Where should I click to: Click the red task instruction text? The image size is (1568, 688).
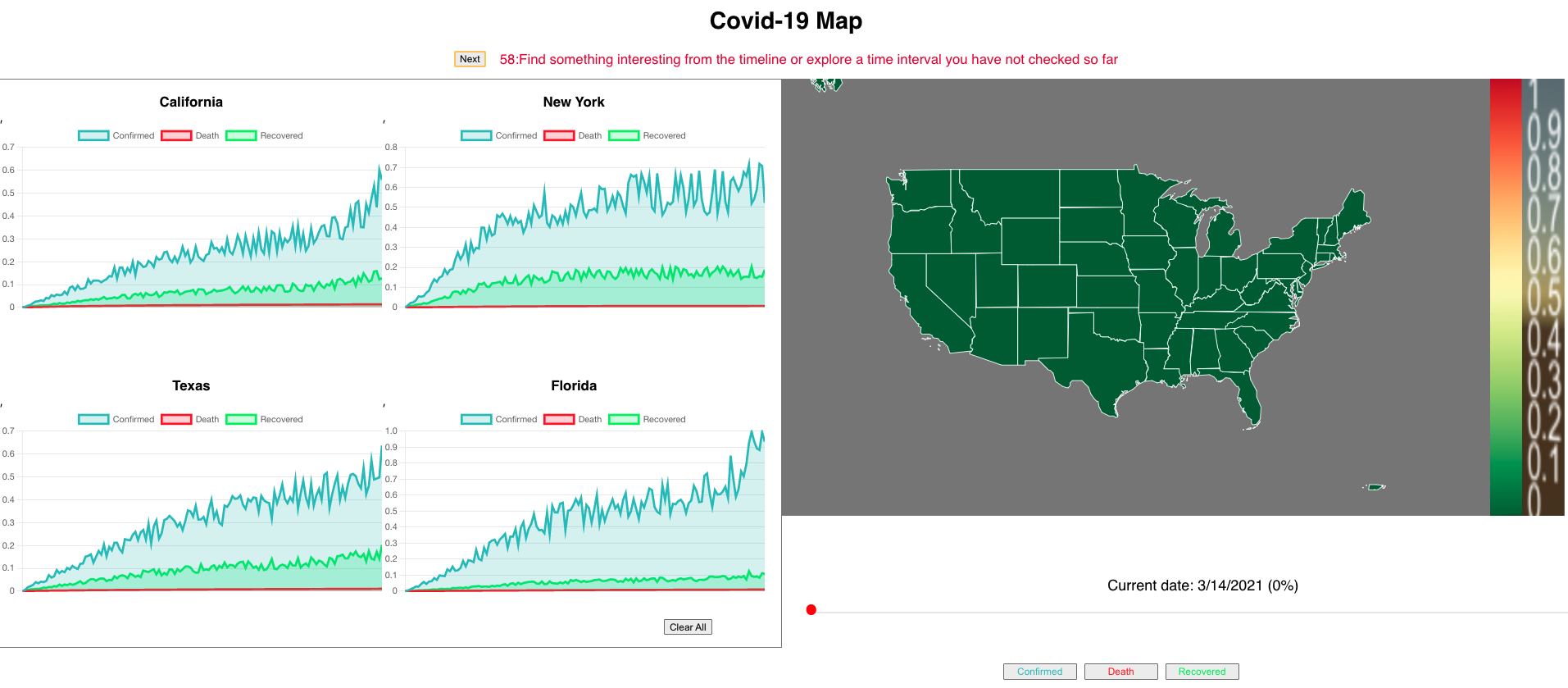pyautogui.click(x=808, y=59)
